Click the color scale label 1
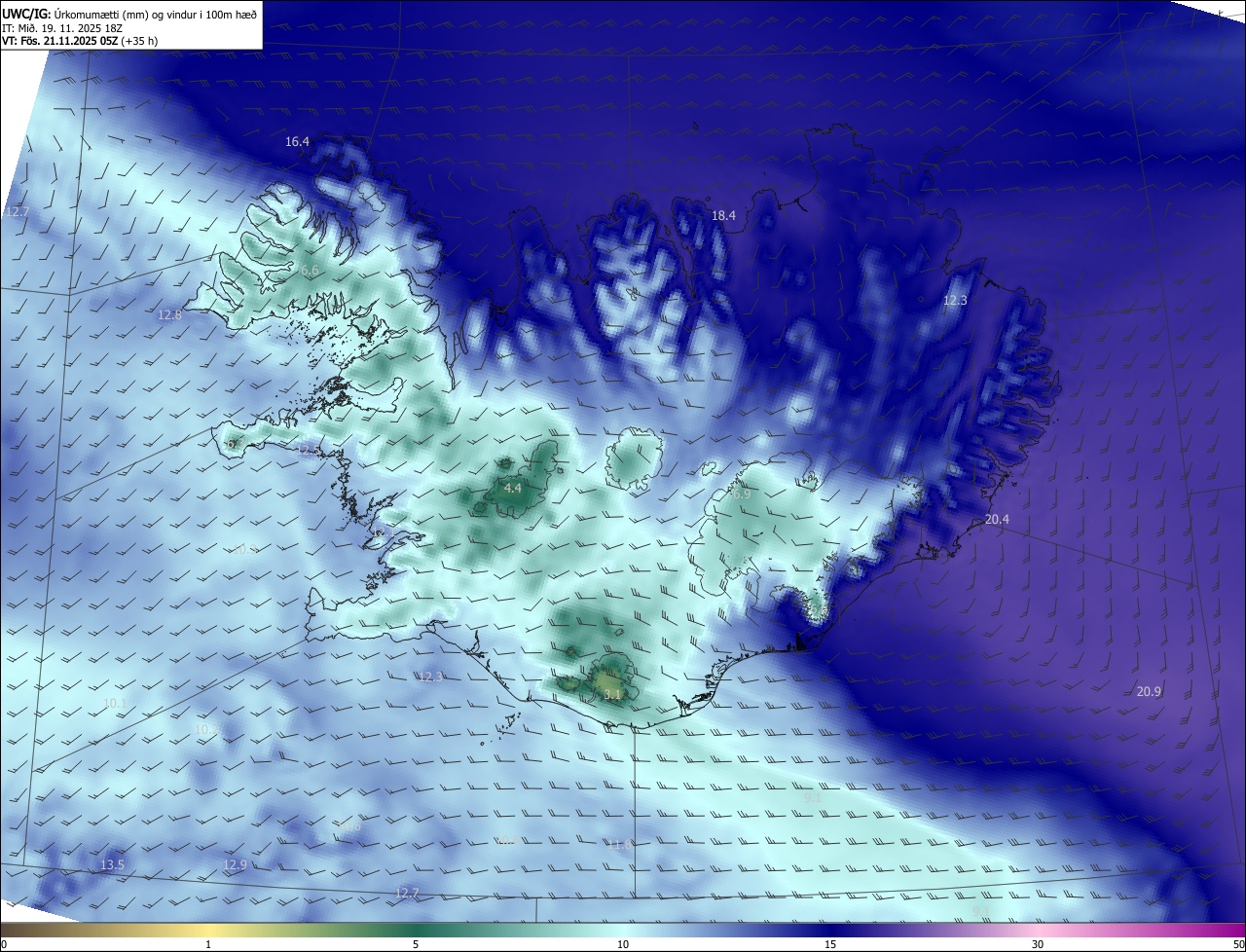The image size is (1246, 952). (x=208, y=945)
